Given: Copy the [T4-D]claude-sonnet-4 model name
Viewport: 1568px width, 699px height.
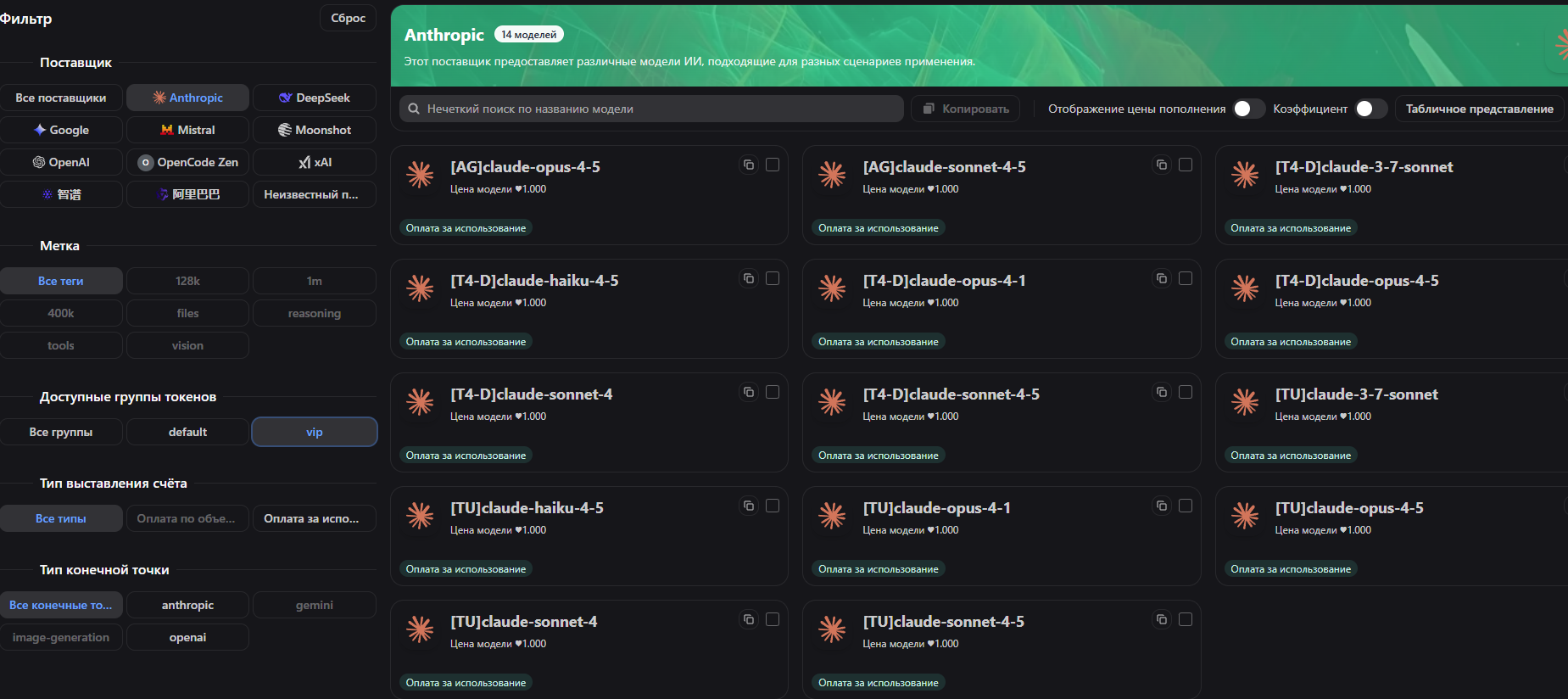Looking at the screenshot, I should pos(749,392).
